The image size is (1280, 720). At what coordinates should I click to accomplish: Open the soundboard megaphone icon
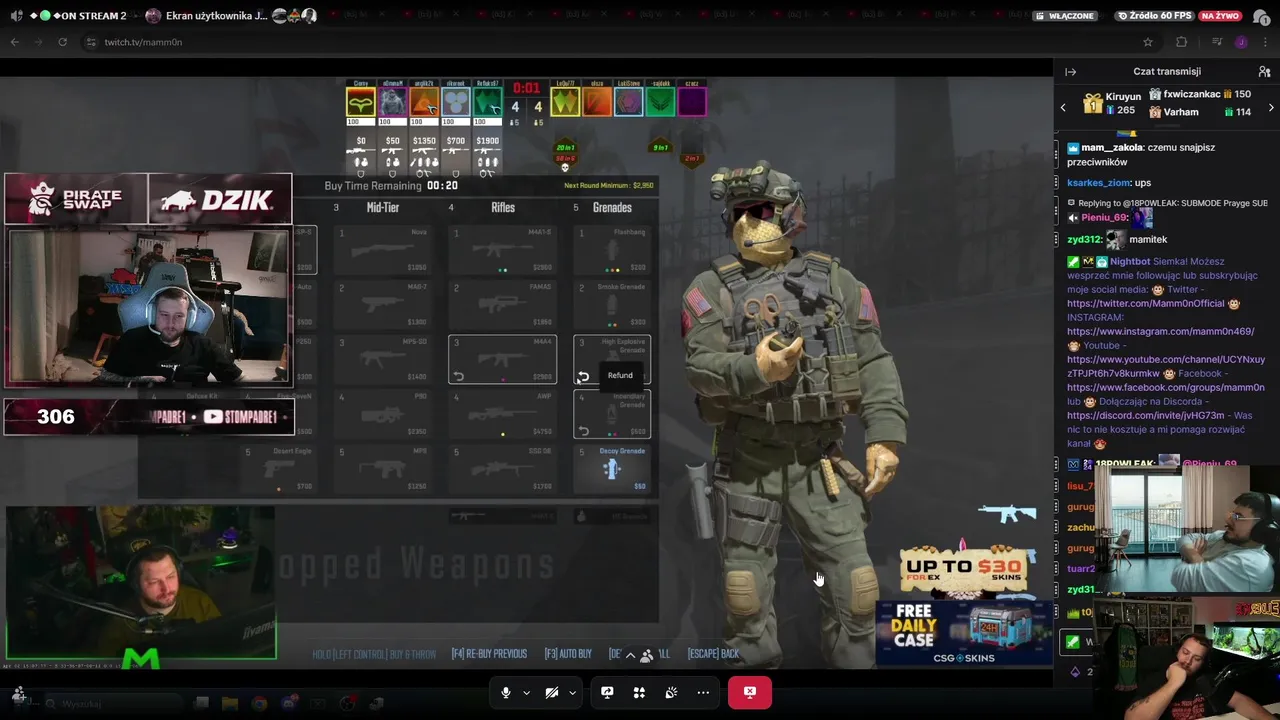click(671, 692)
